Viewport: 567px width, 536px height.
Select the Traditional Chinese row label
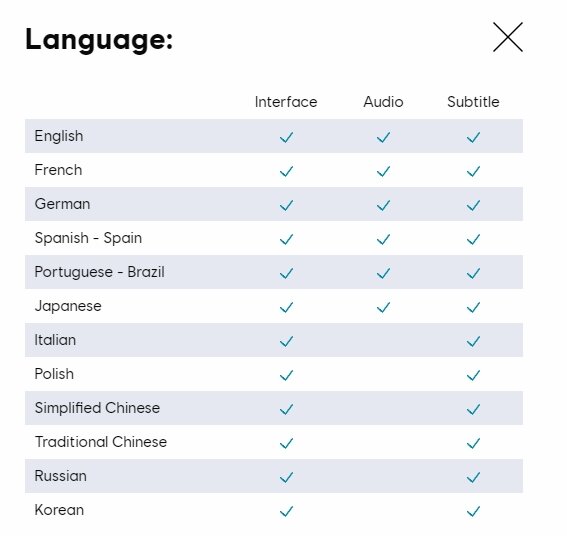101,442
